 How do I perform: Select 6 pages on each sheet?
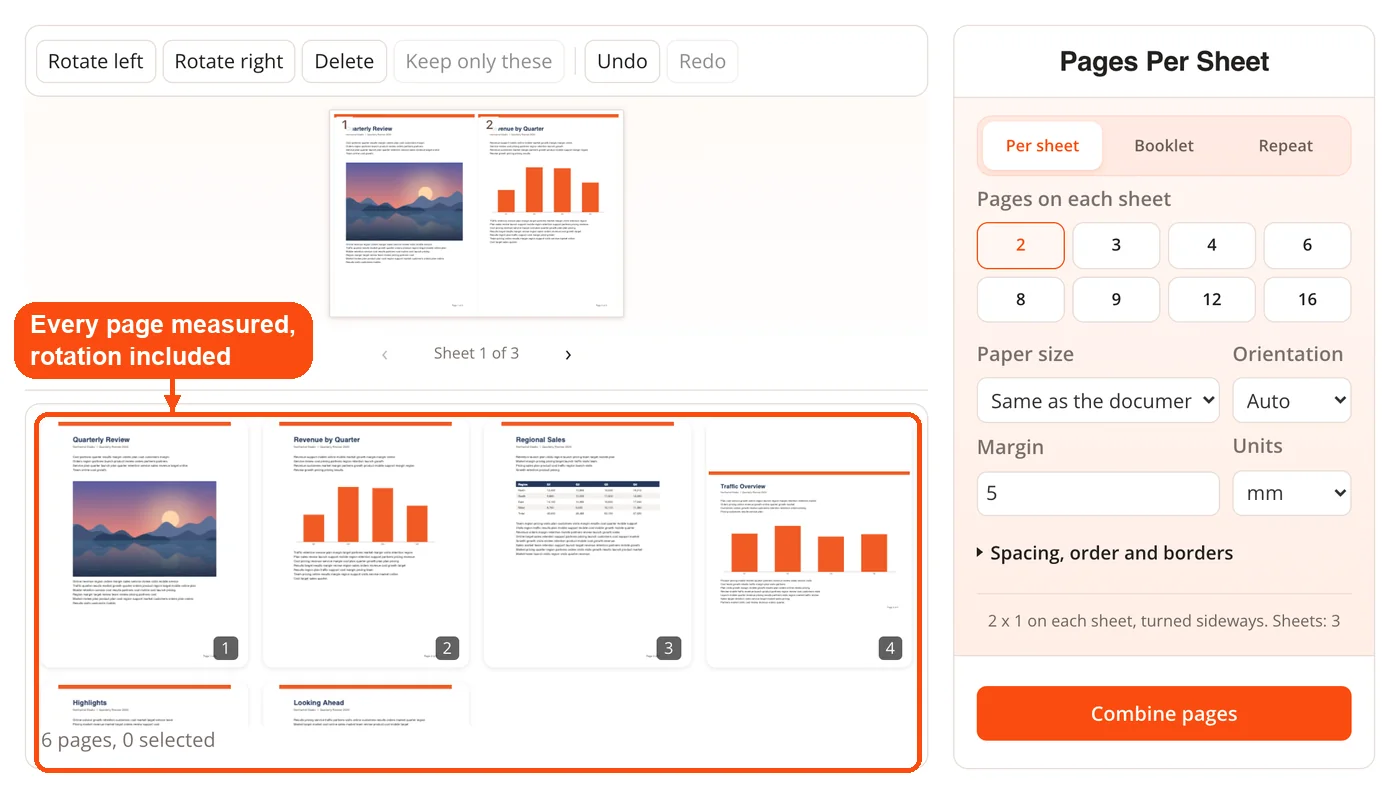(1307, 245)
